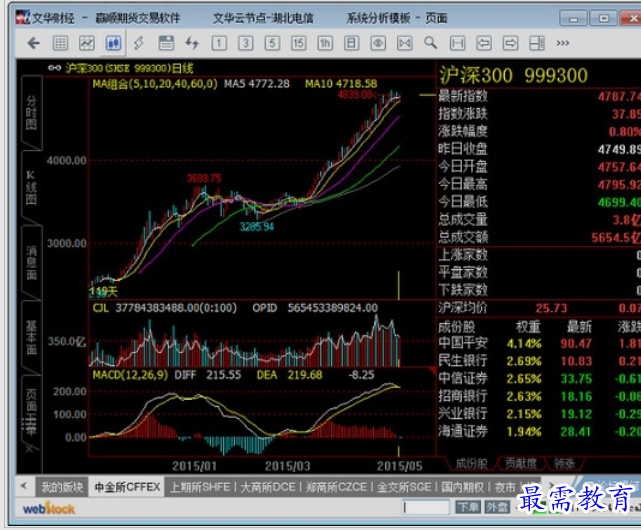The height and width of the screenshot is (530, 641).
Task: Click the MACD(12,26,9) indicator label
Action: tap(130, 375)
